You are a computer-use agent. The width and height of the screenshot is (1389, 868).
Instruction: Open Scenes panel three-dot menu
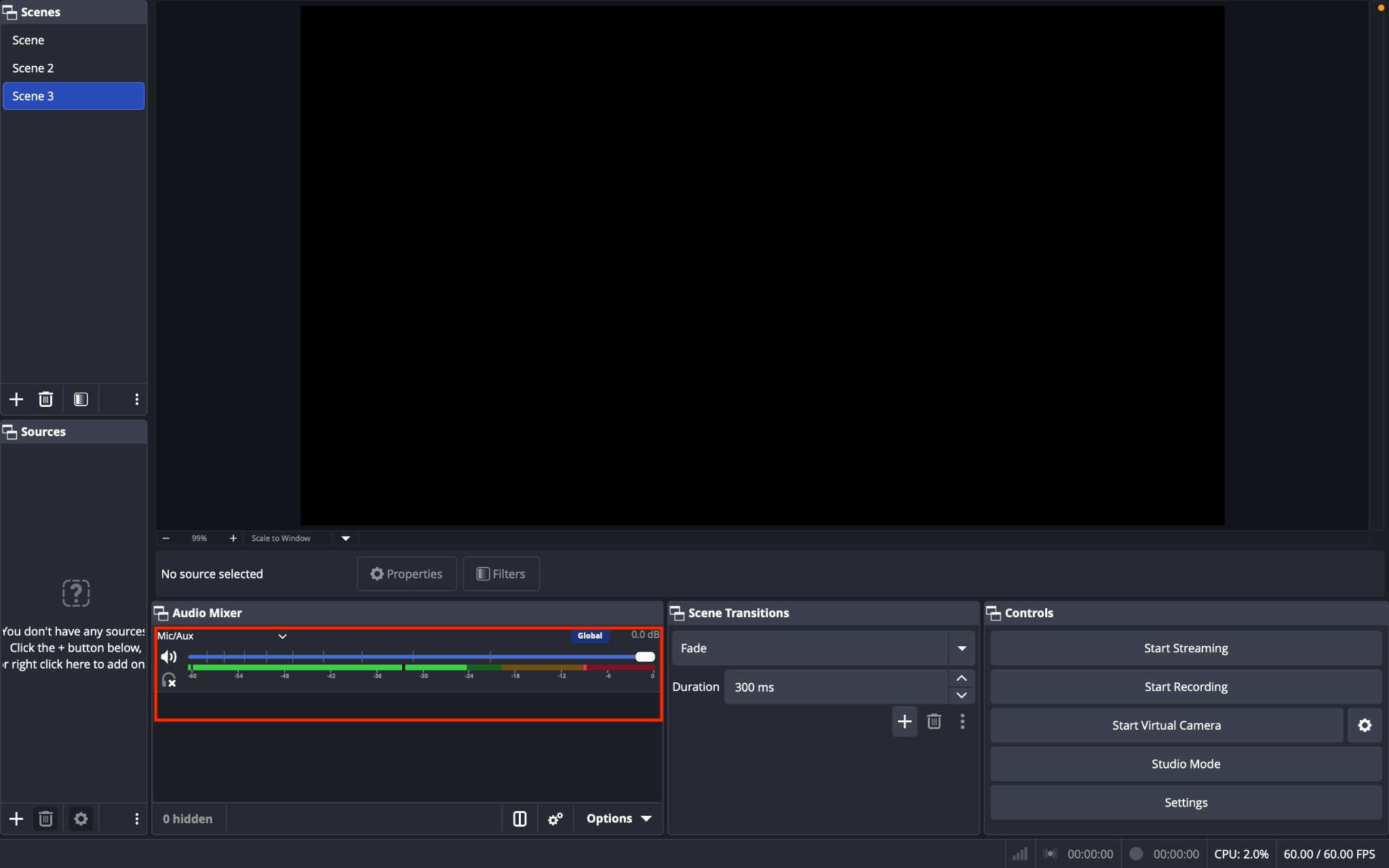tap(136, 399)
